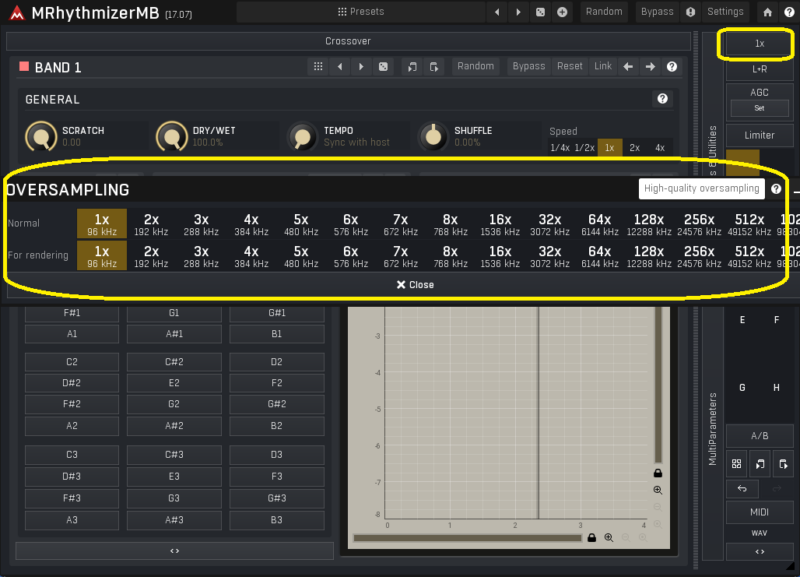
Task: Toggle the Band 1 enable red square
Action: [x=24, y=67]
